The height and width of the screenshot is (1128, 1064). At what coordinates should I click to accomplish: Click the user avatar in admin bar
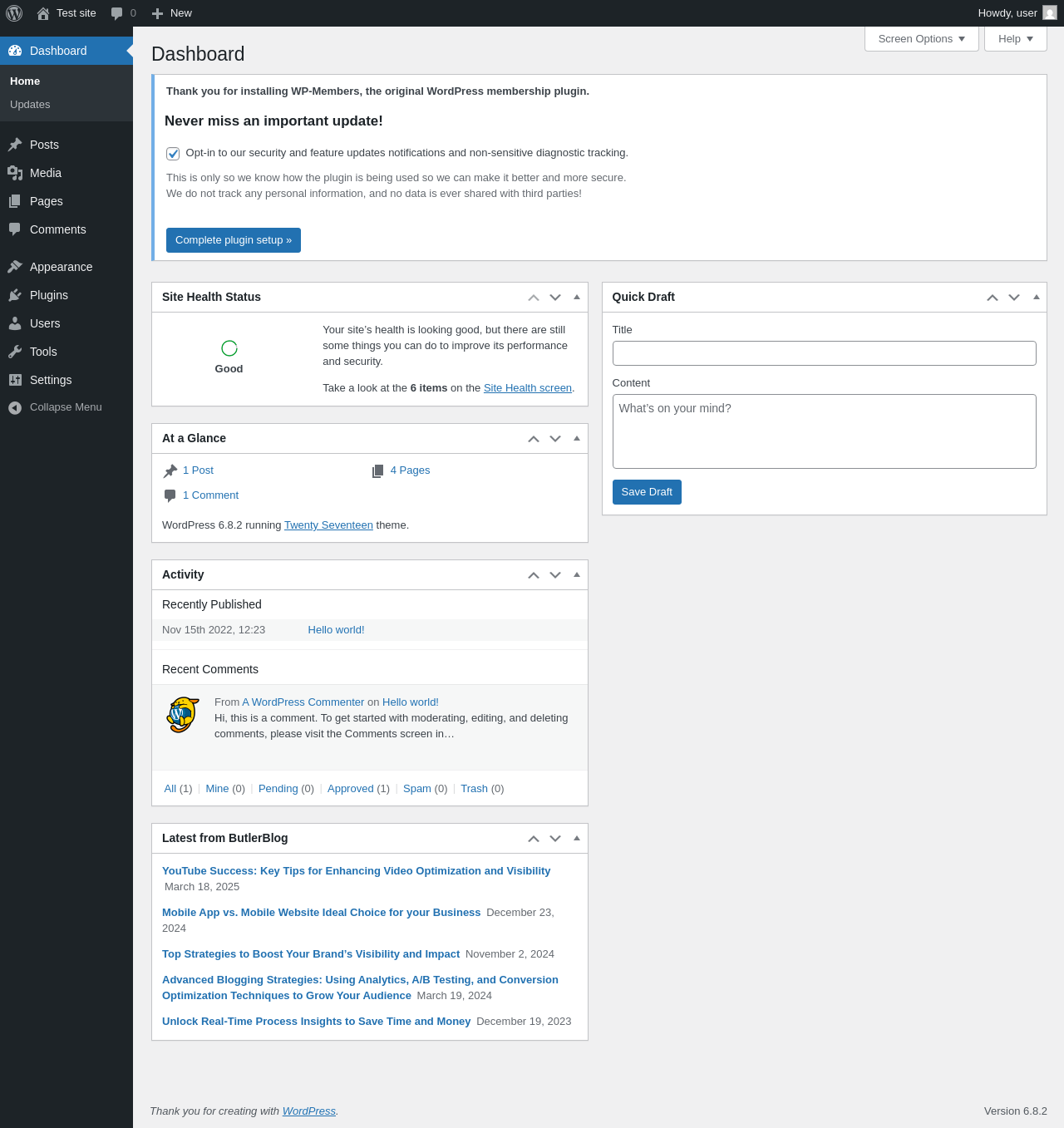point(1050,13)
